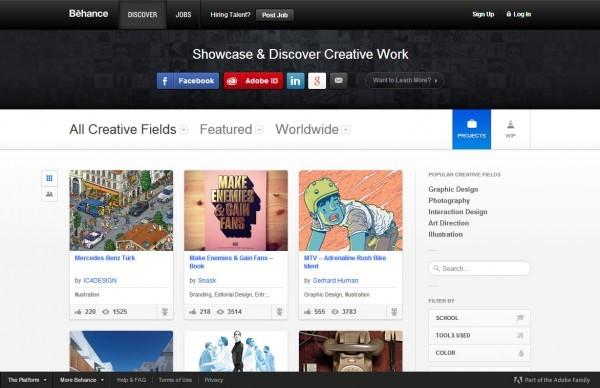Click the Search input field
The height and width of the screenshot is (388, 600).
[x=479, y=268]
